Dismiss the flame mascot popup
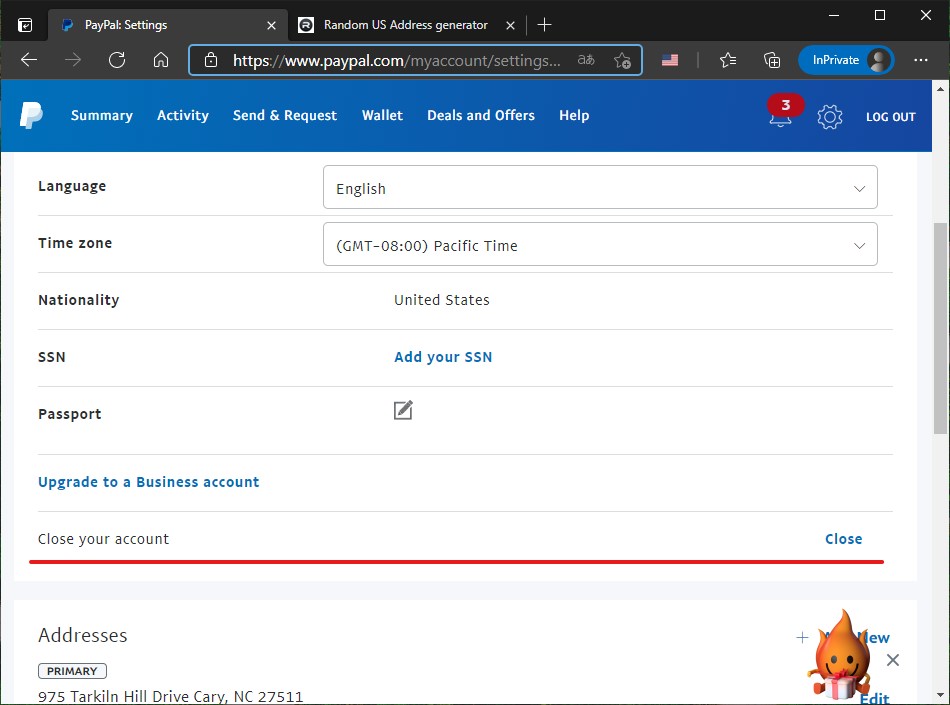Image resolution: width=950 pixels, height=705 pixels. 893,660
